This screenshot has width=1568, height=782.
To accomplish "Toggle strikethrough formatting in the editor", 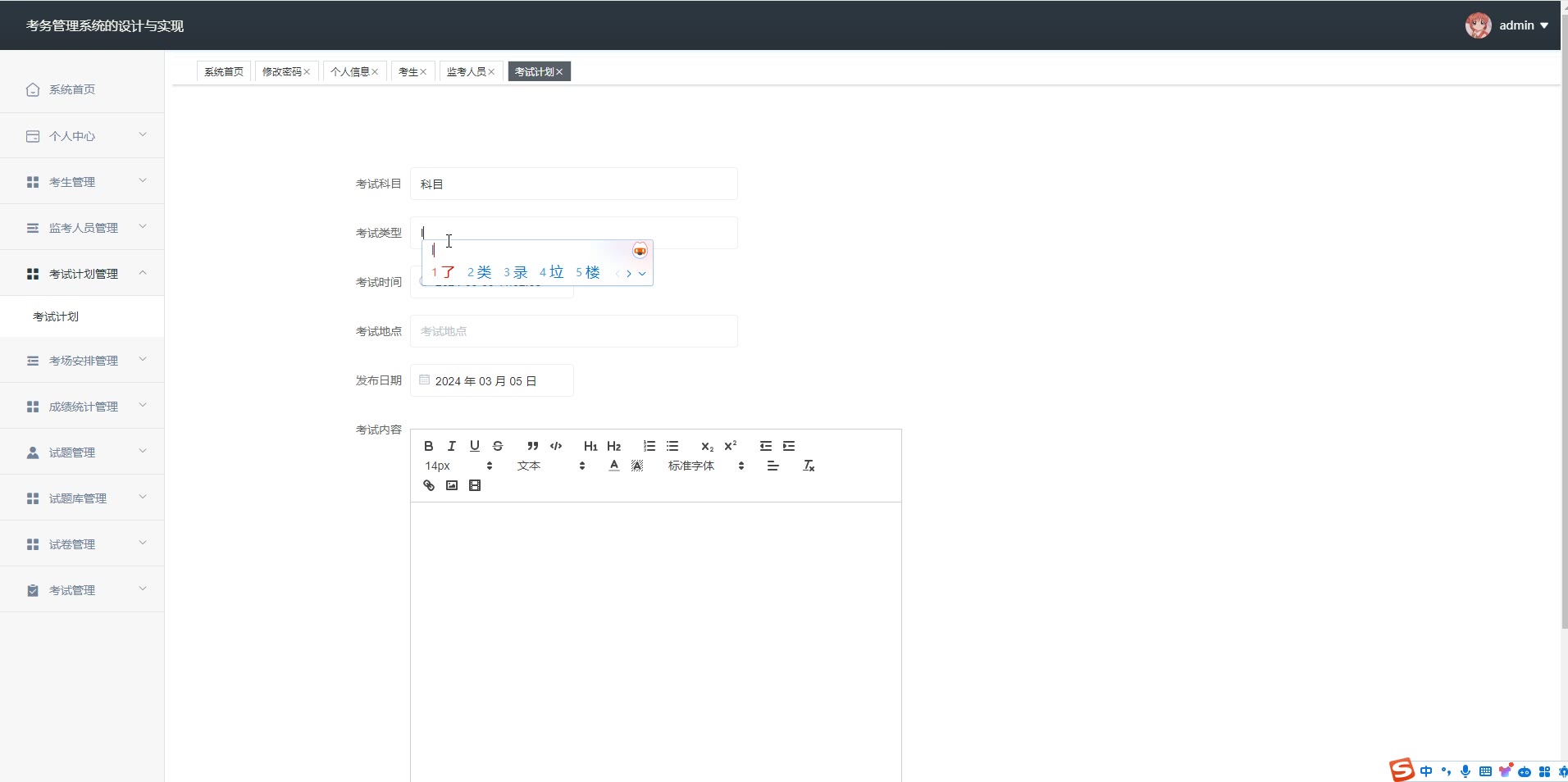I will (x=497, y=446).
